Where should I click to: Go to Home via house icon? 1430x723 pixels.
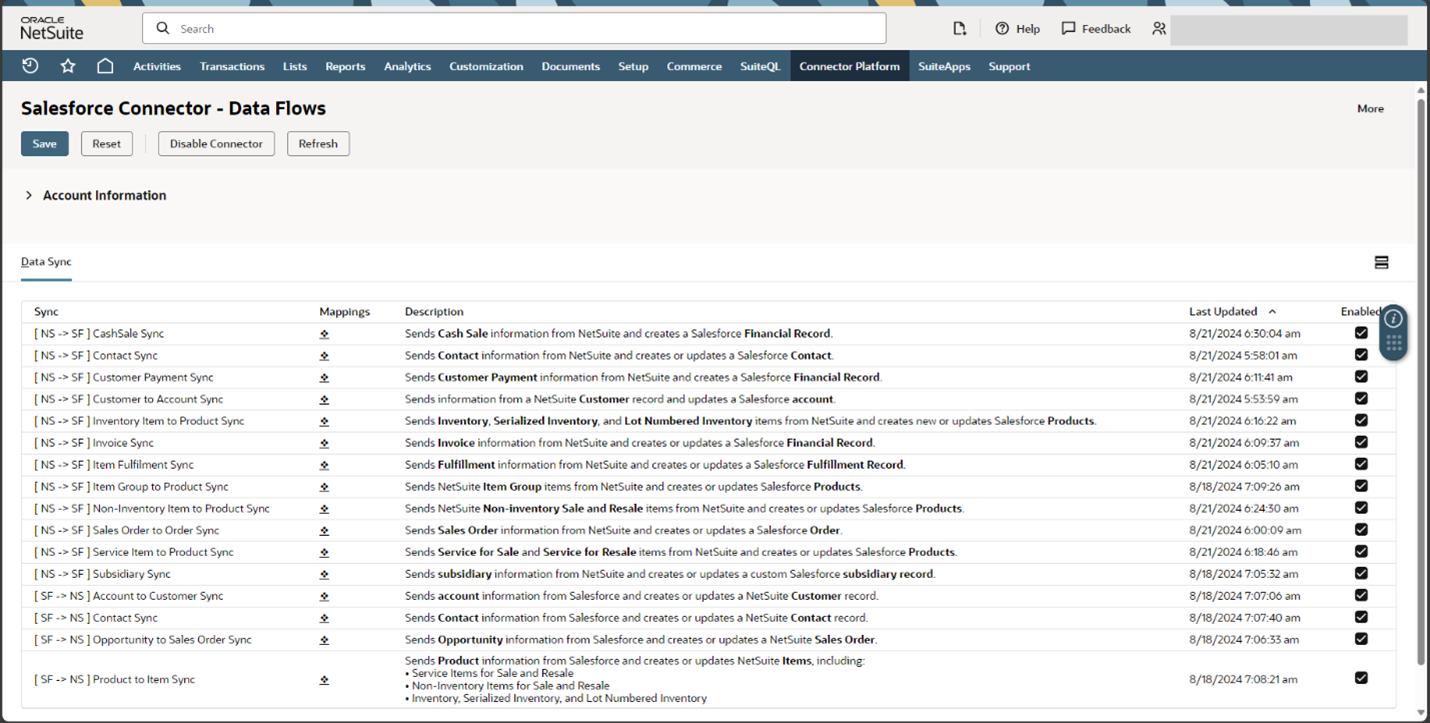tap(105, 66)
